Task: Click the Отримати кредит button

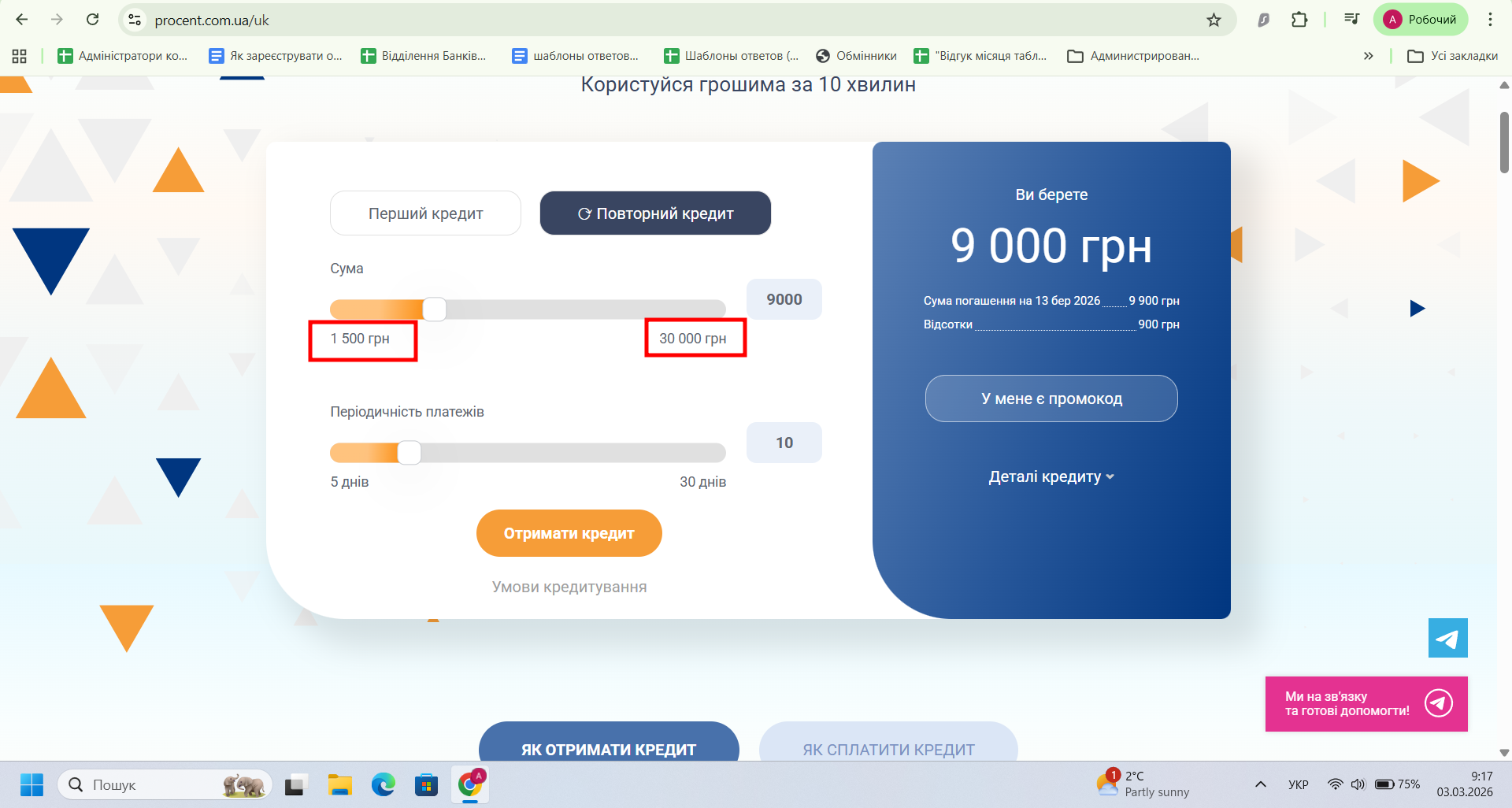Action: click(569, 533)
